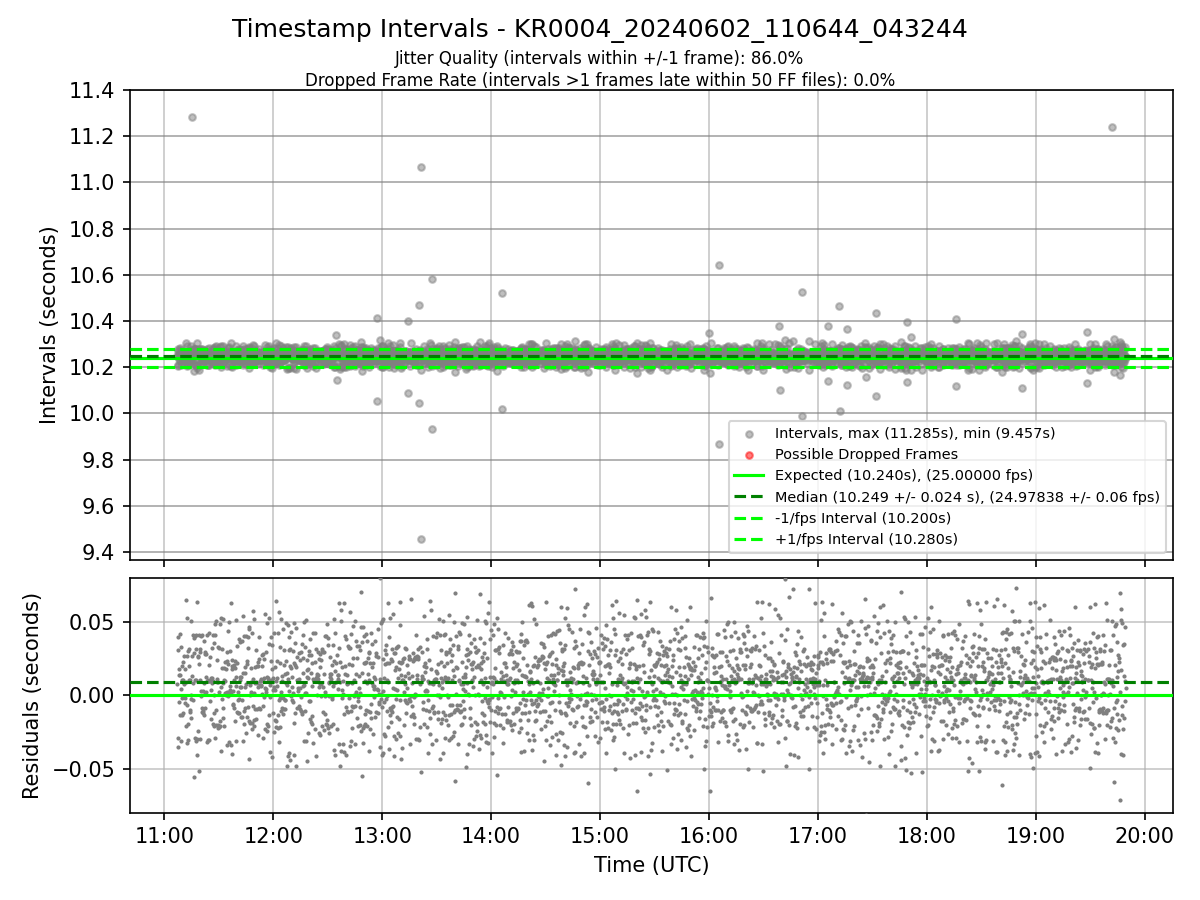Viewport: 1200px width, 900px height.
Task: Click the 15:00 x-axis tick label
Action: [x=600, y=833]
